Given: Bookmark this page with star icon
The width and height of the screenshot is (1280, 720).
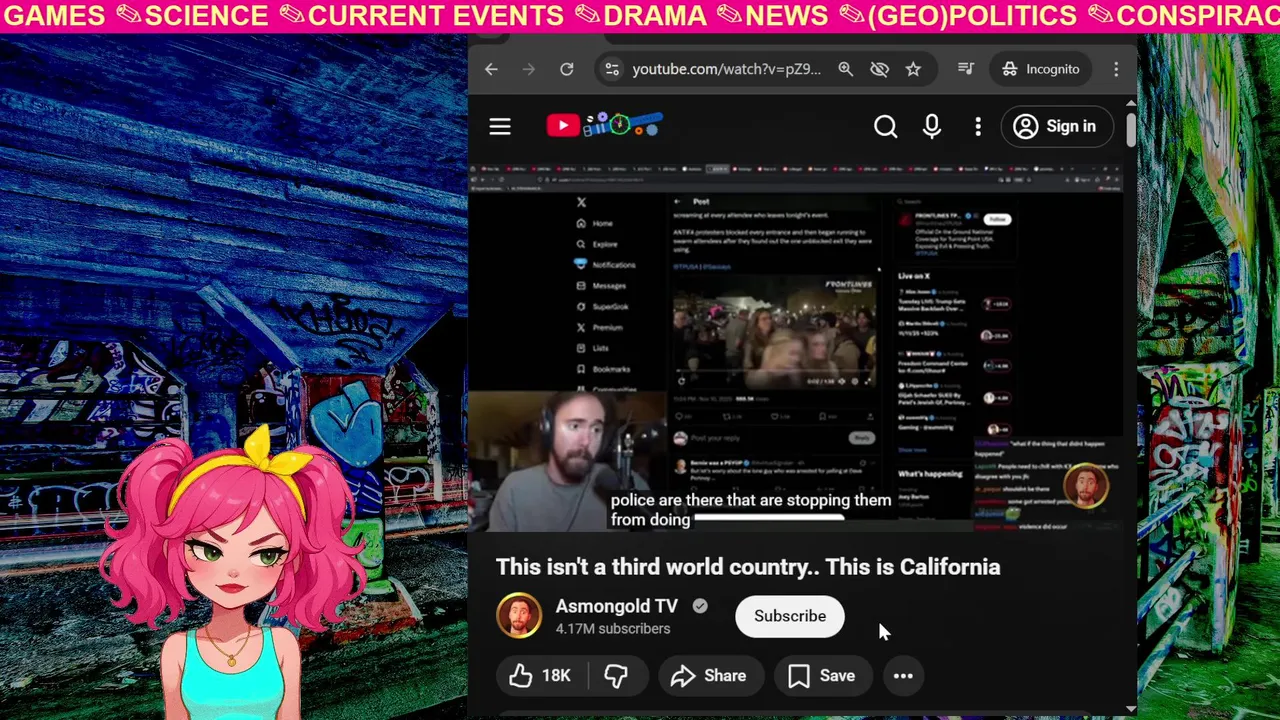Looking at the screenshot, I should (x=913, y=69).
